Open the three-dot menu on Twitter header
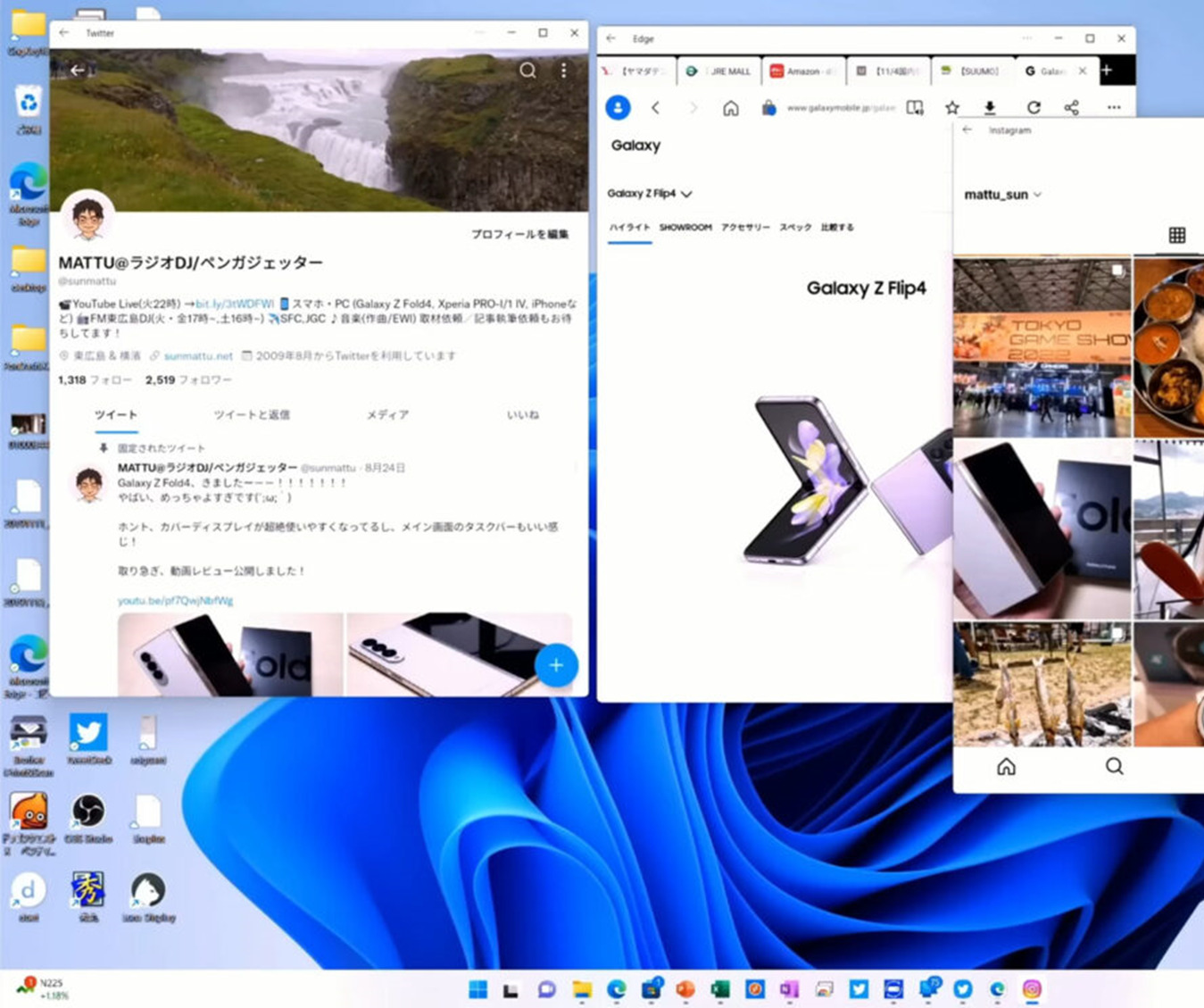This screenshot has width=1204, height=1008. [x=563, y=70]
